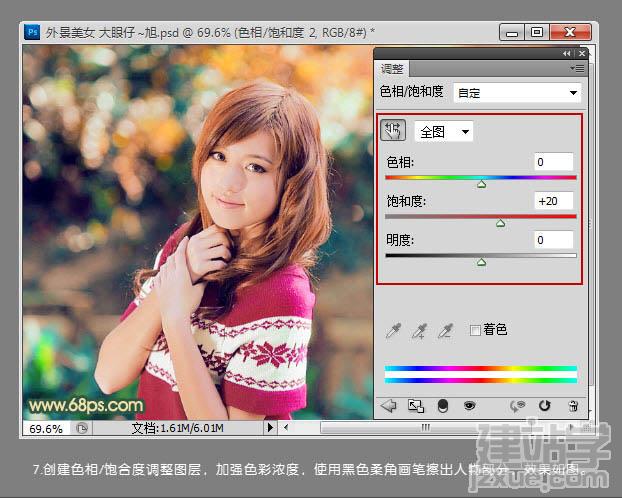Enable the 着色 colorize checkbox
Screen dimensions: 622x498
tap(475, 330)
